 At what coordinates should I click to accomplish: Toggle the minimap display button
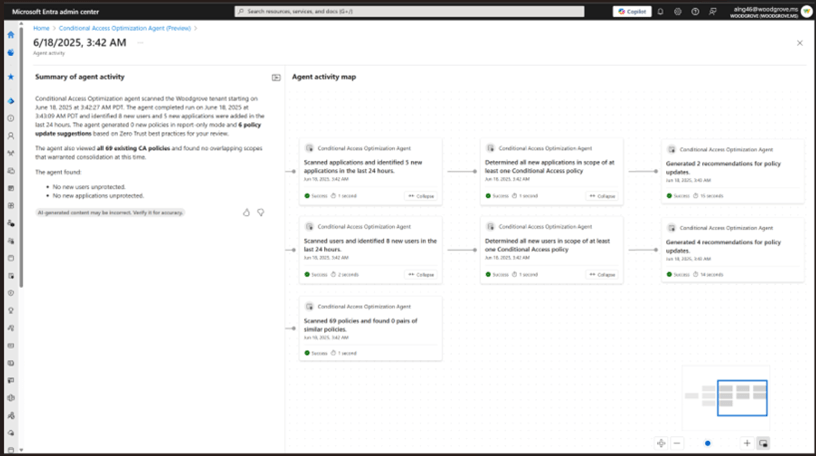(762, 442)
